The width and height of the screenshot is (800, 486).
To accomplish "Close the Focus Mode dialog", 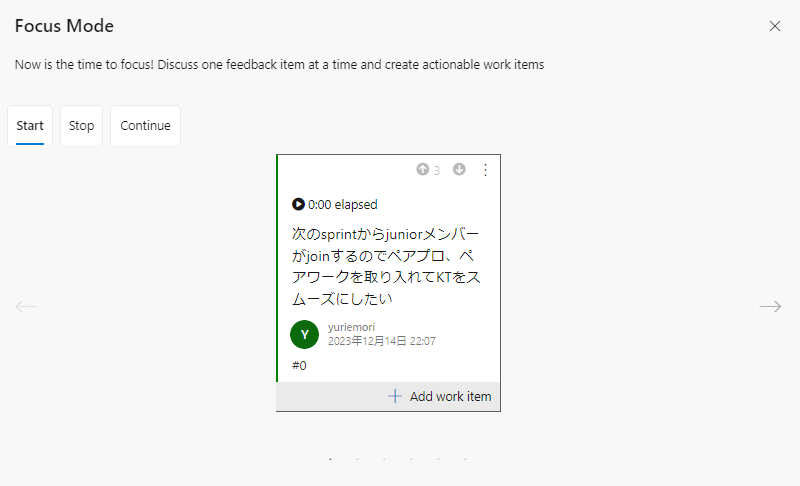I will click(x=774, y=26).
